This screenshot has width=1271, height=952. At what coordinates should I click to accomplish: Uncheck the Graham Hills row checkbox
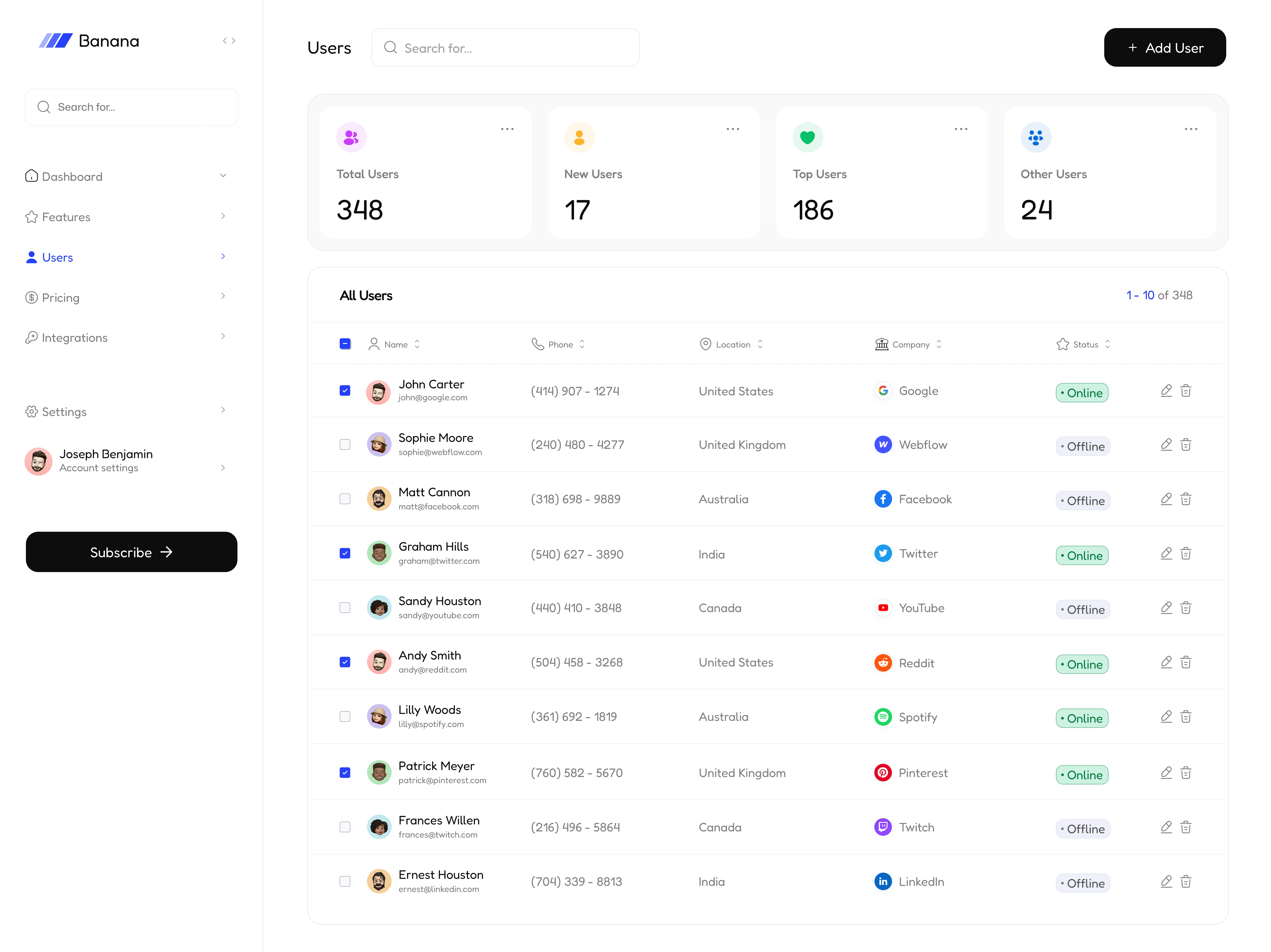(x=345, y=553)
